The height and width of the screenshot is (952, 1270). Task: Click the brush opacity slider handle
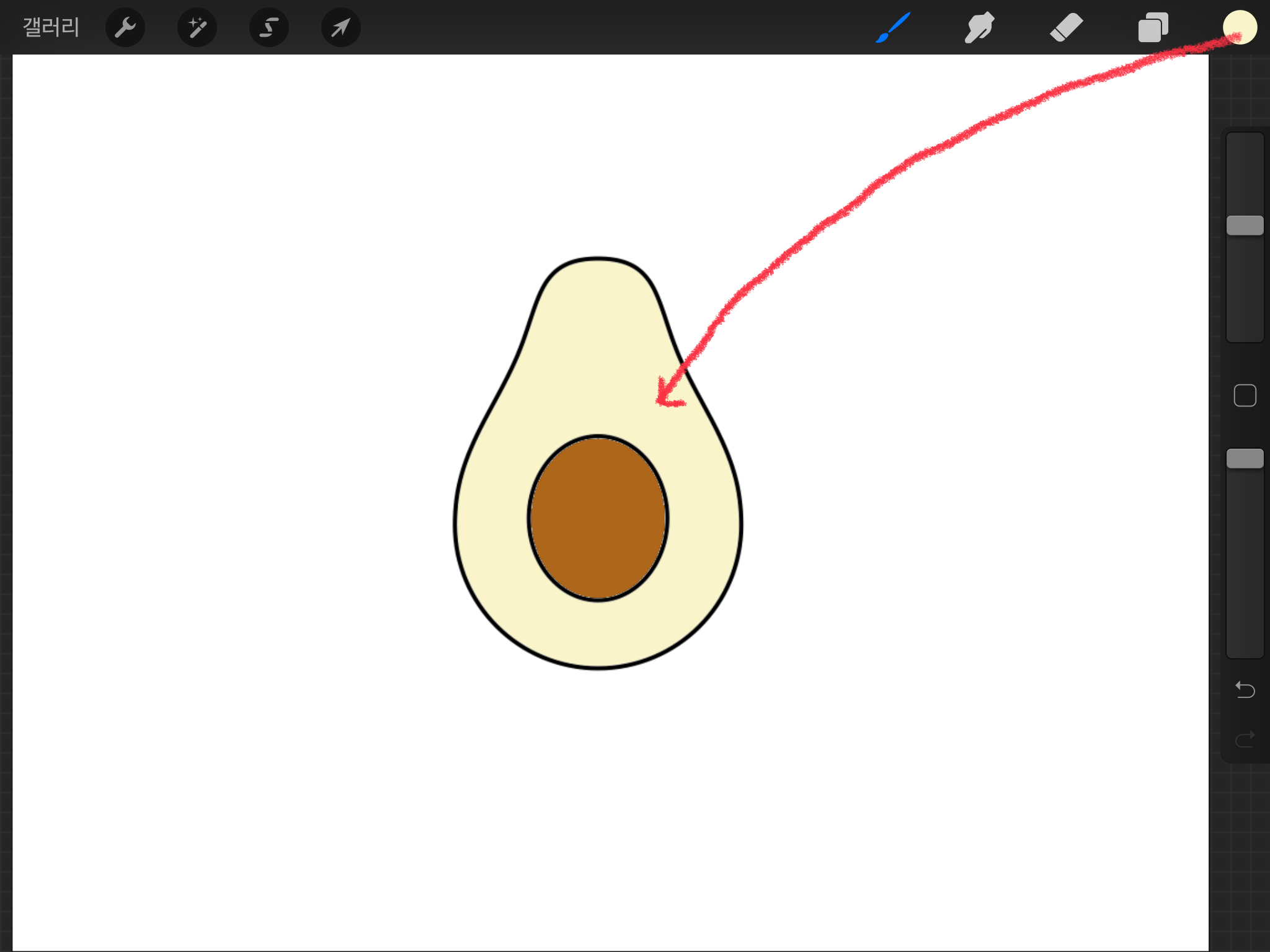tap(1245, 459)
